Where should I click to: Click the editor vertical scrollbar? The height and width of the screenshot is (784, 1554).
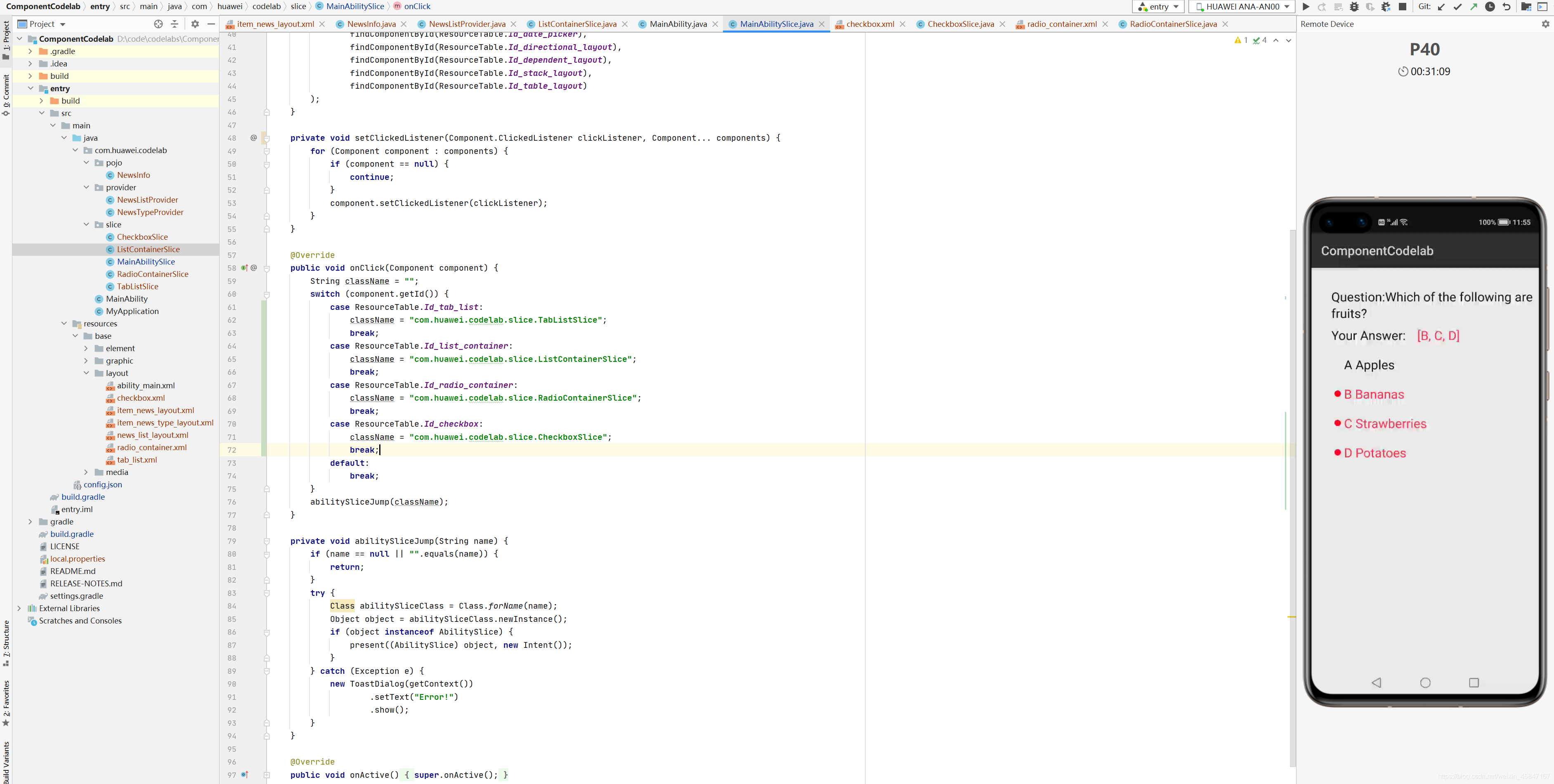(x=1293, y=498)
